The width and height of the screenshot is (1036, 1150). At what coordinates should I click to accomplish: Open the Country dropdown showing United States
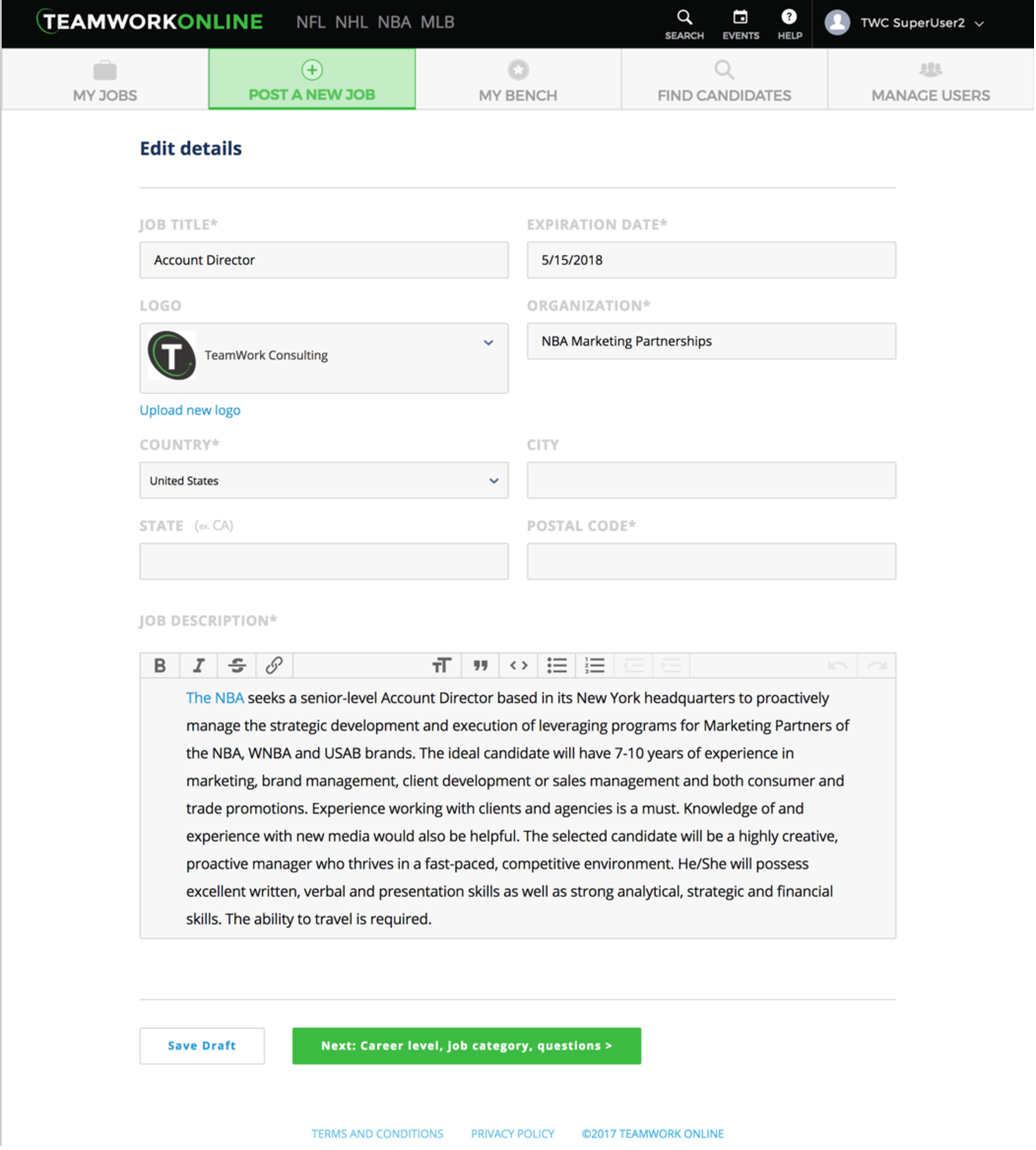[324, 480]
